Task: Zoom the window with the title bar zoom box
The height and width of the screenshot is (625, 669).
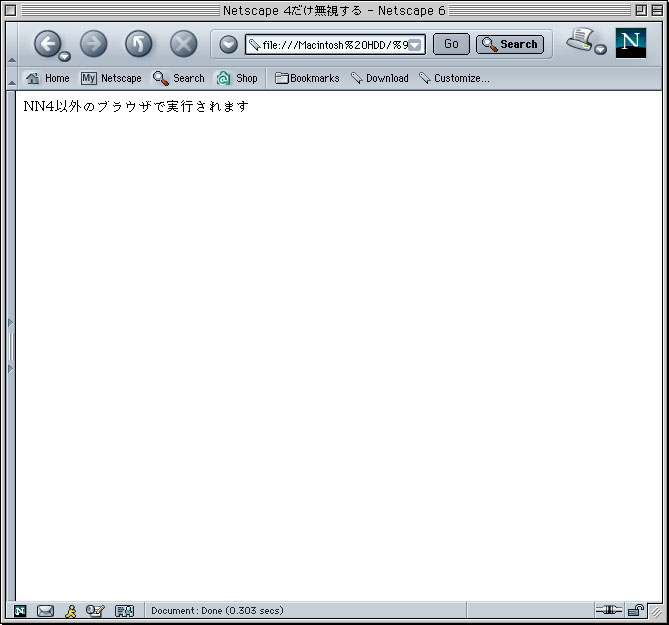Action: coord(641,10)
